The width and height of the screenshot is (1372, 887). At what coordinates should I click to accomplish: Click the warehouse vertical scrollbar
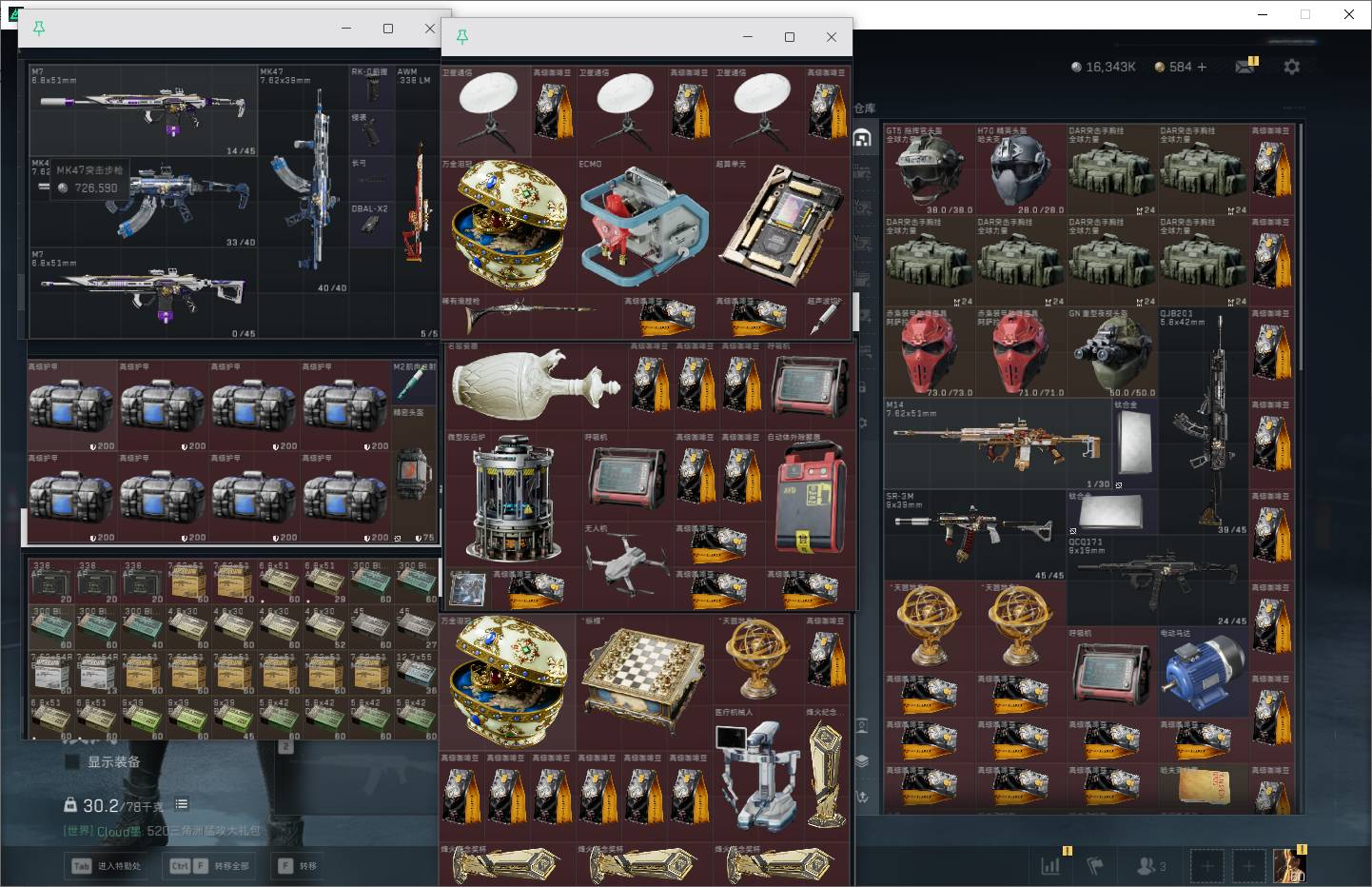1300,247
